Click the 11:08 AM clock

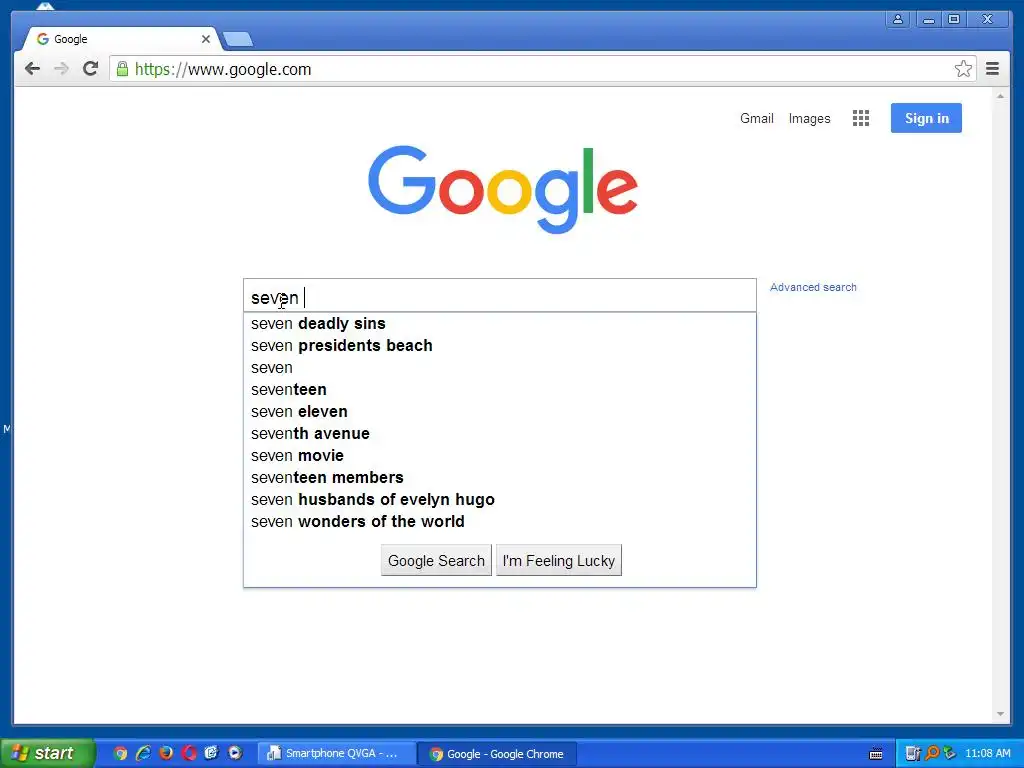coord(987,754)
